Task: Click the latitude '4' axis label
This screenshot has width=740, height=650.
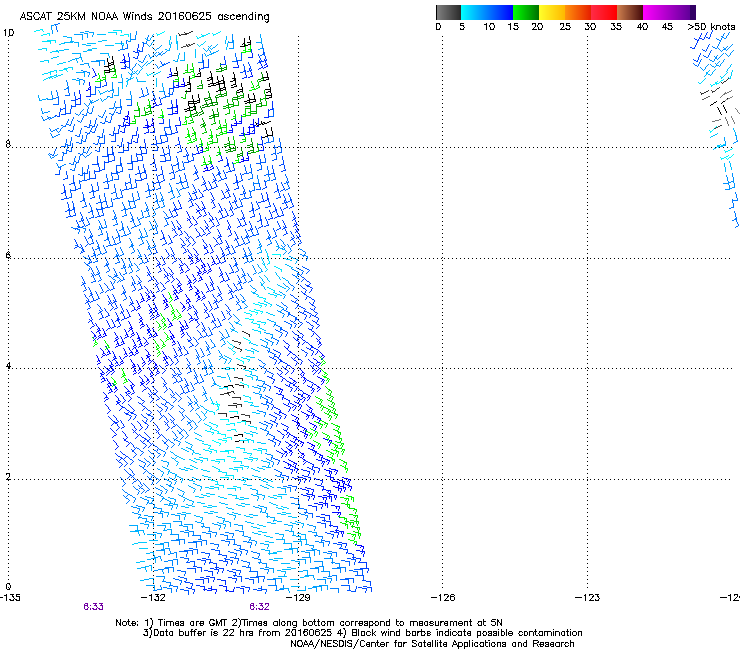Action: (8, 366)
